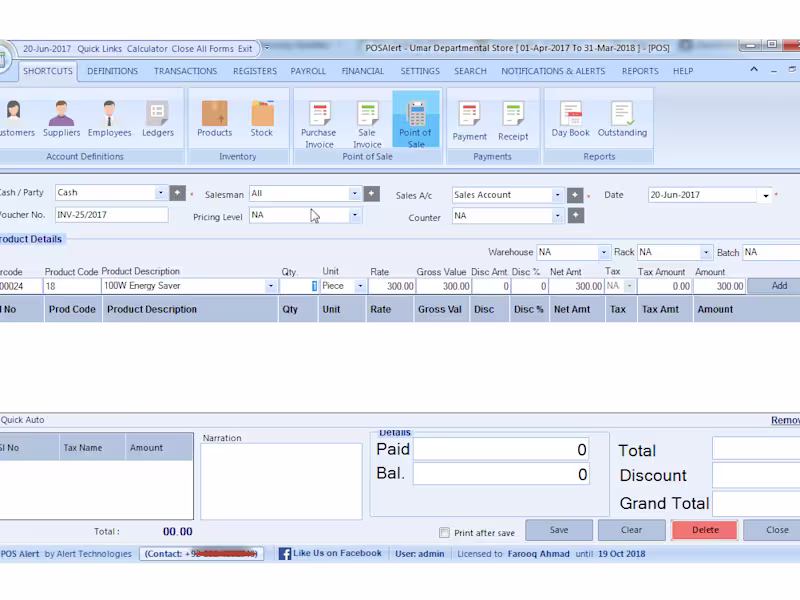The image size is (800, 600).
Task: Open the Products inventory icon
Action: 214,118
